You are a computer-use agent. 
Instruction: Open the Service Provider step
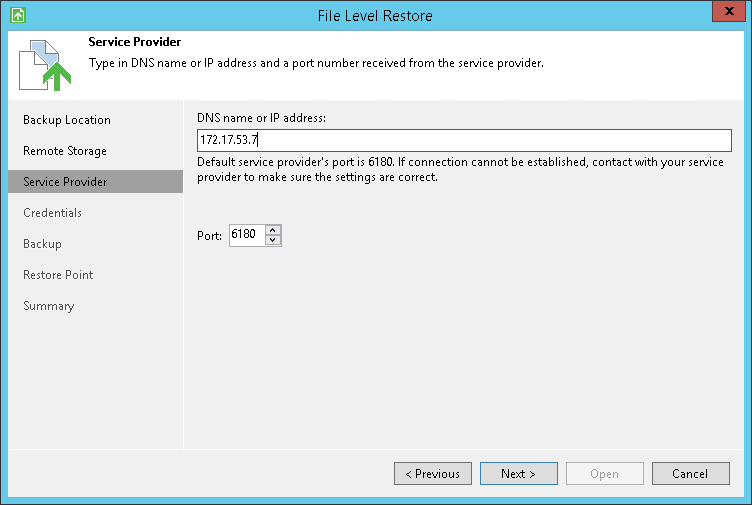tap(65, 182)
